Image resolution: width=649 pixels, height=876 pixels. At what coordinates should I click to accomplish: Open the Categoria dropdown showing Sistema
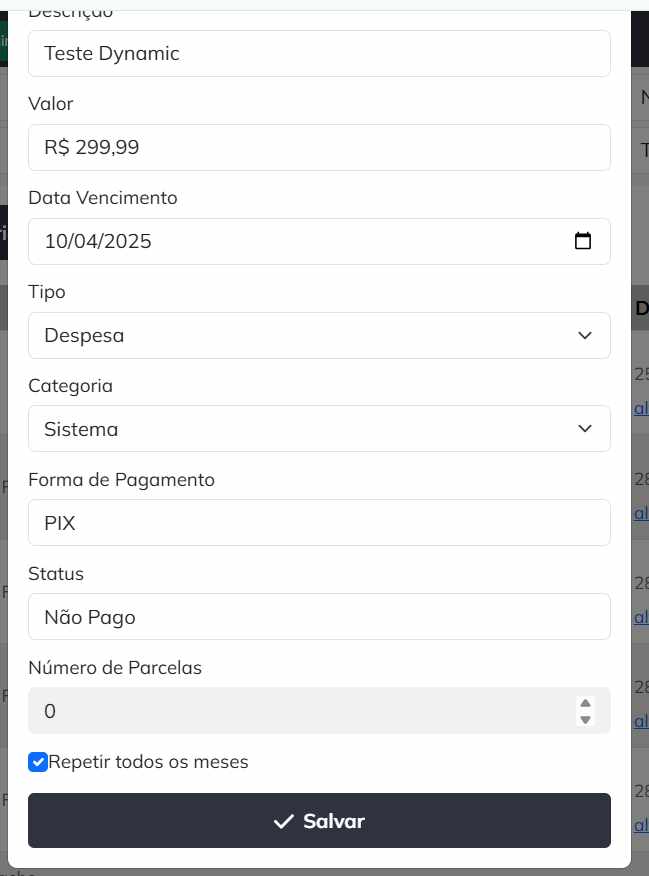pos(319,429)
